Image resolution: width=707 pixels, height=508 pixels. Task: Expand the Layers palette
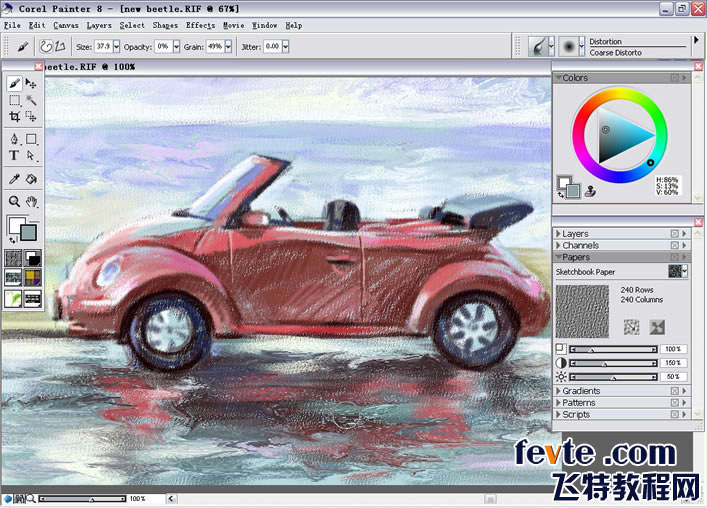tap(558, 233)
